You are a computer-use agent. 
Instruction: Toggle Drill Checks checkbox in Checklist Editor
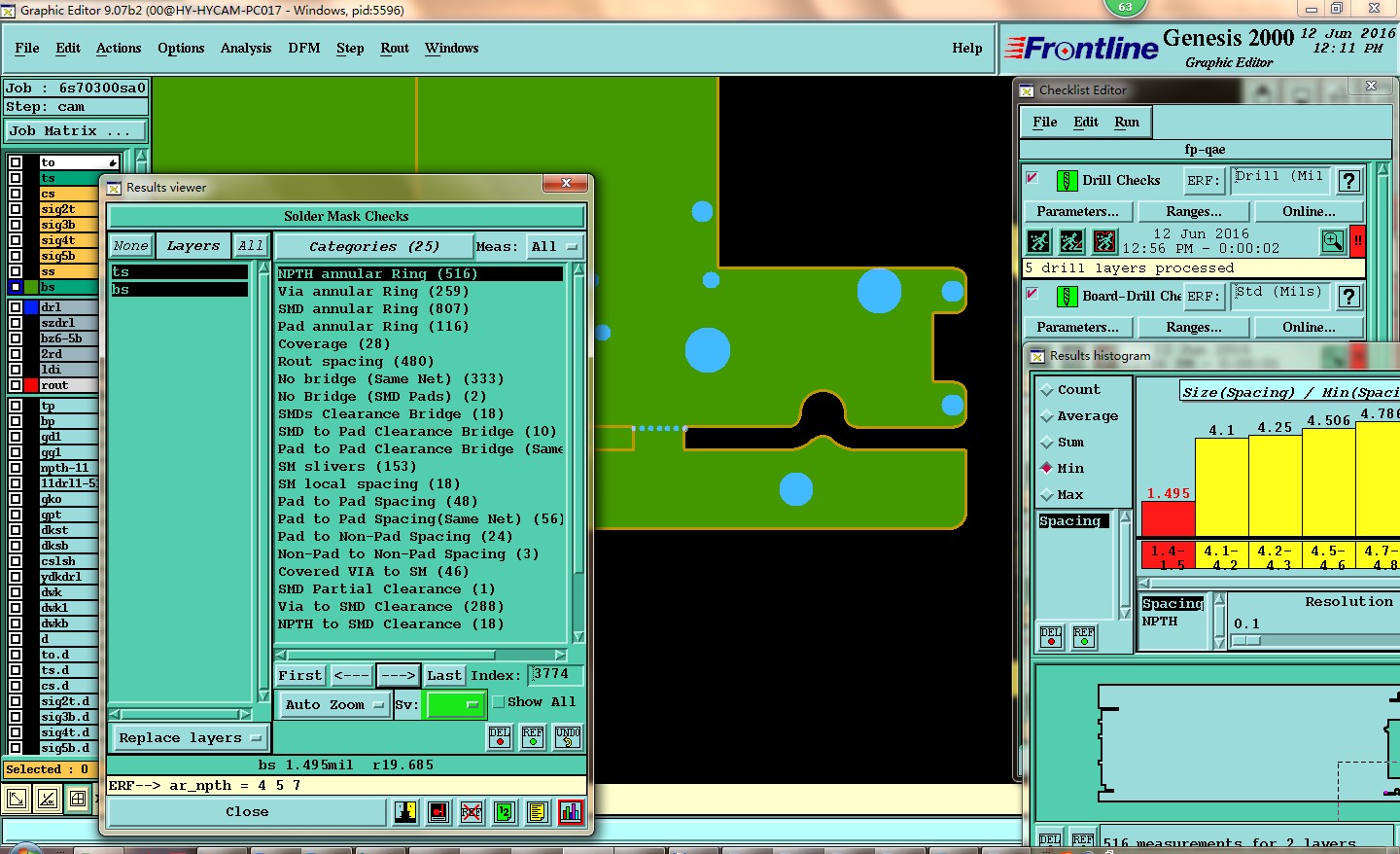tap(1032, 179)
